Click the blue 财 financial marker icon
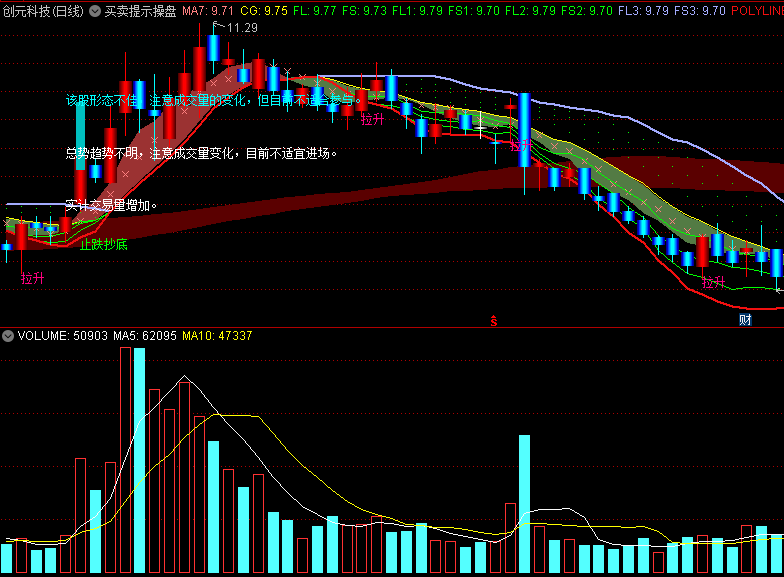Image resolution: width=784 pixels, height=577 pixels. point(746,320)
